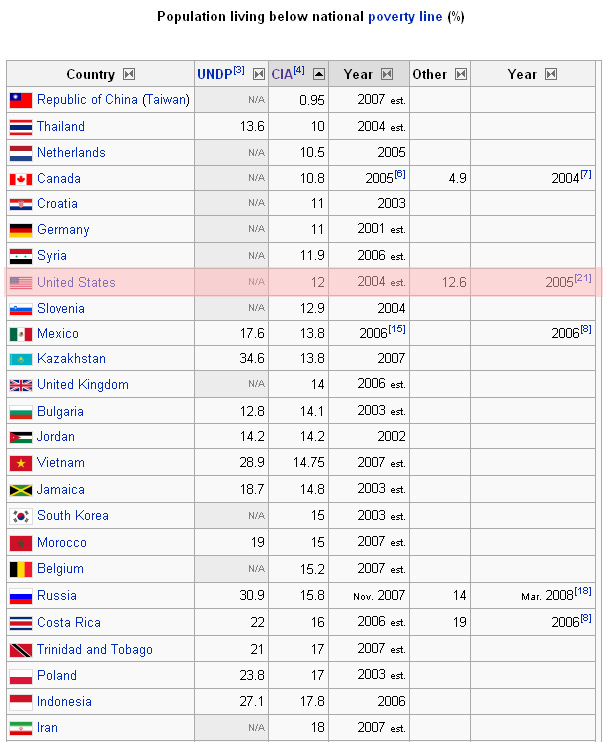Click the Mexico flag icon
The height and width of the screenshot is (742, 612).
[x=21, y=334]
